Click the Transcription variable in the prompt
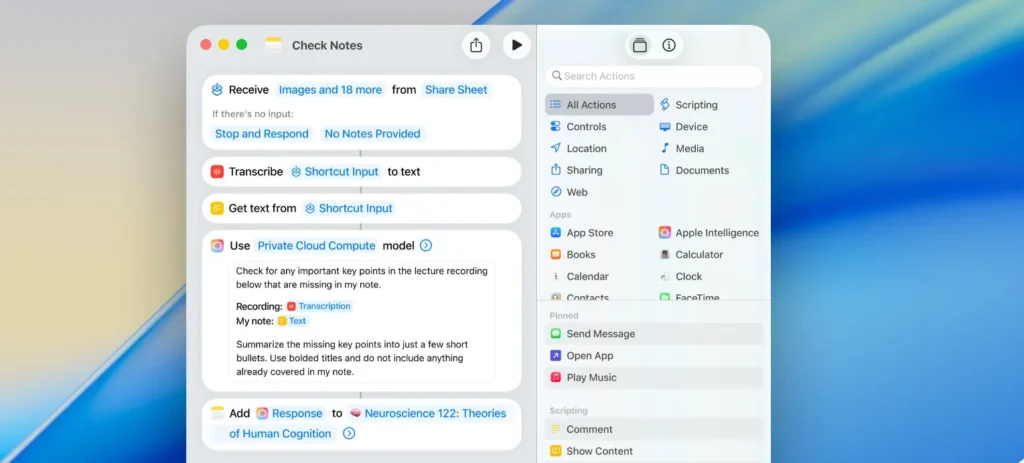This screenshot has height=463, width=1024. pyautogui.click(x=319, y=306)
